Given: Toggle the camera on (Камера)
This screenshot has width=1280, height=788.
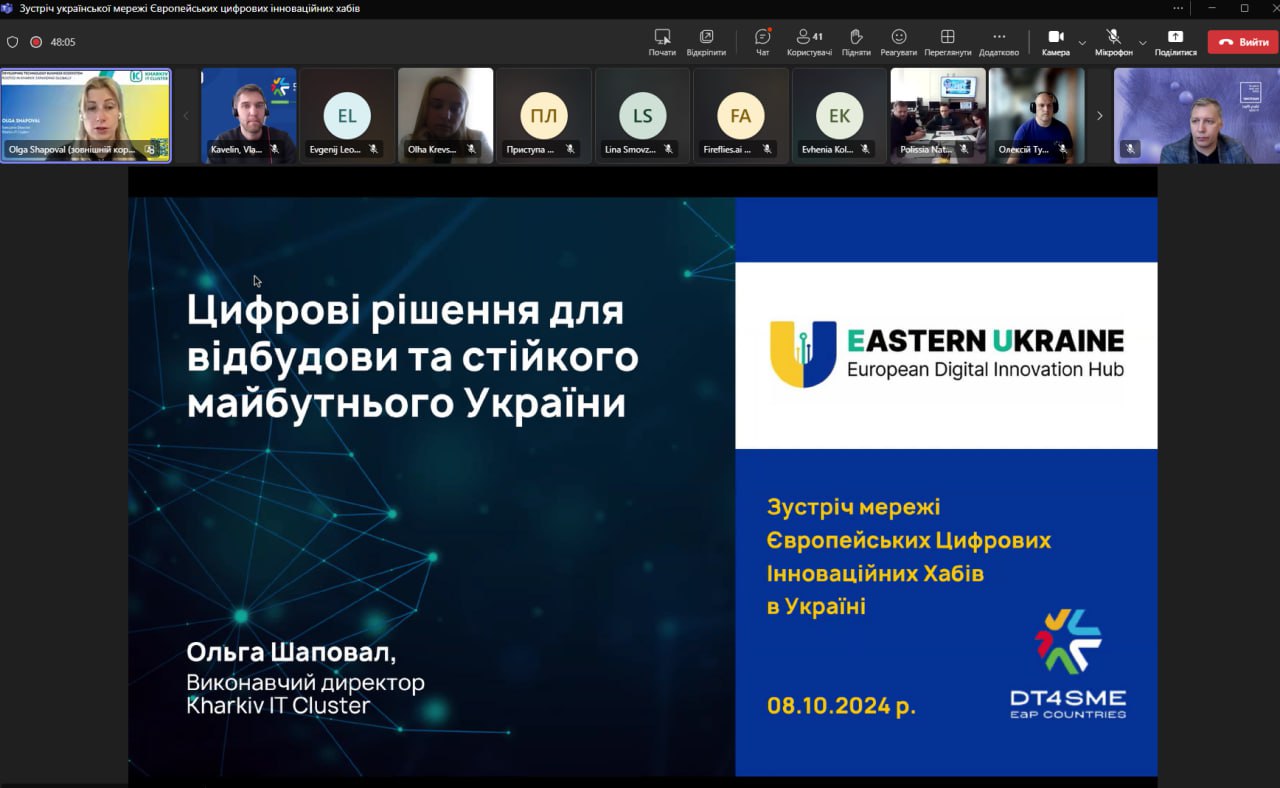Looking at the screenshot, I should point(1055,41).
